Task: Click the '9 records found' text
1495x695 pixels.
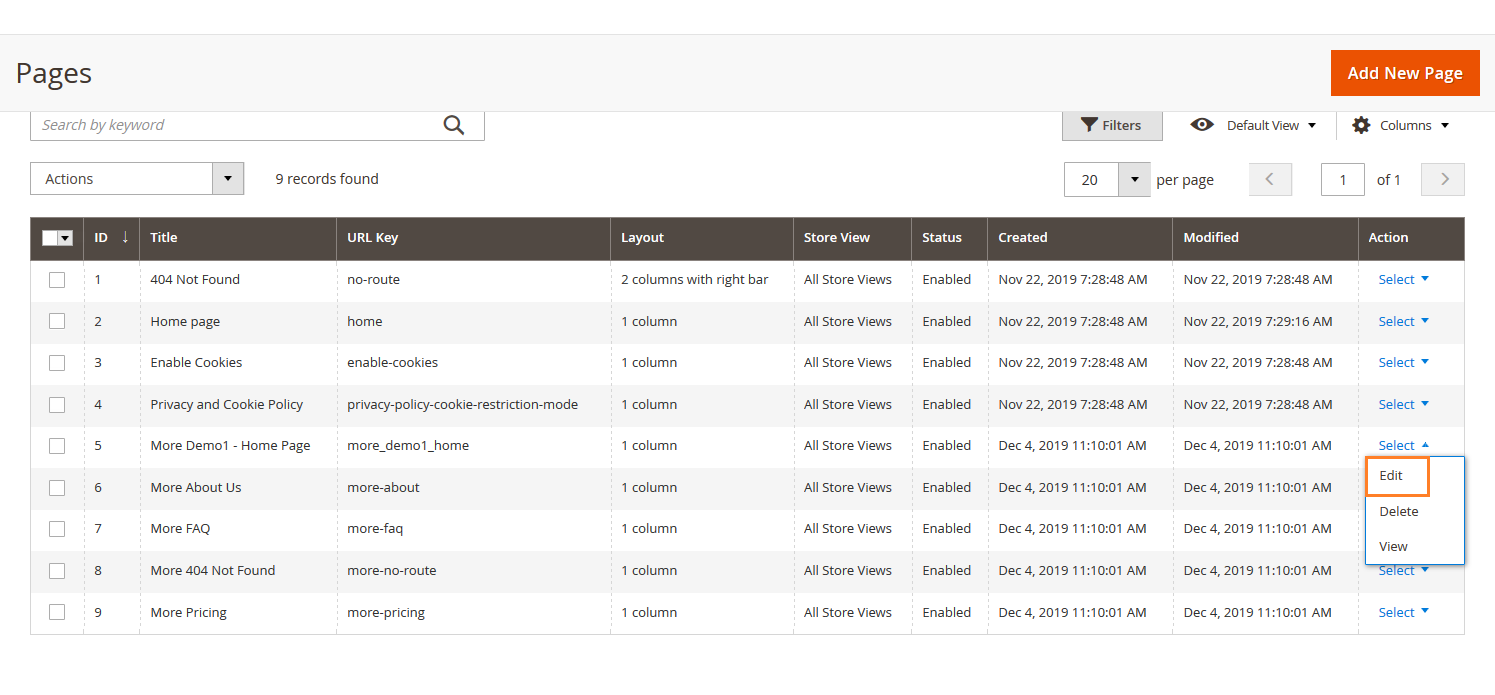Action: point(327,179)
